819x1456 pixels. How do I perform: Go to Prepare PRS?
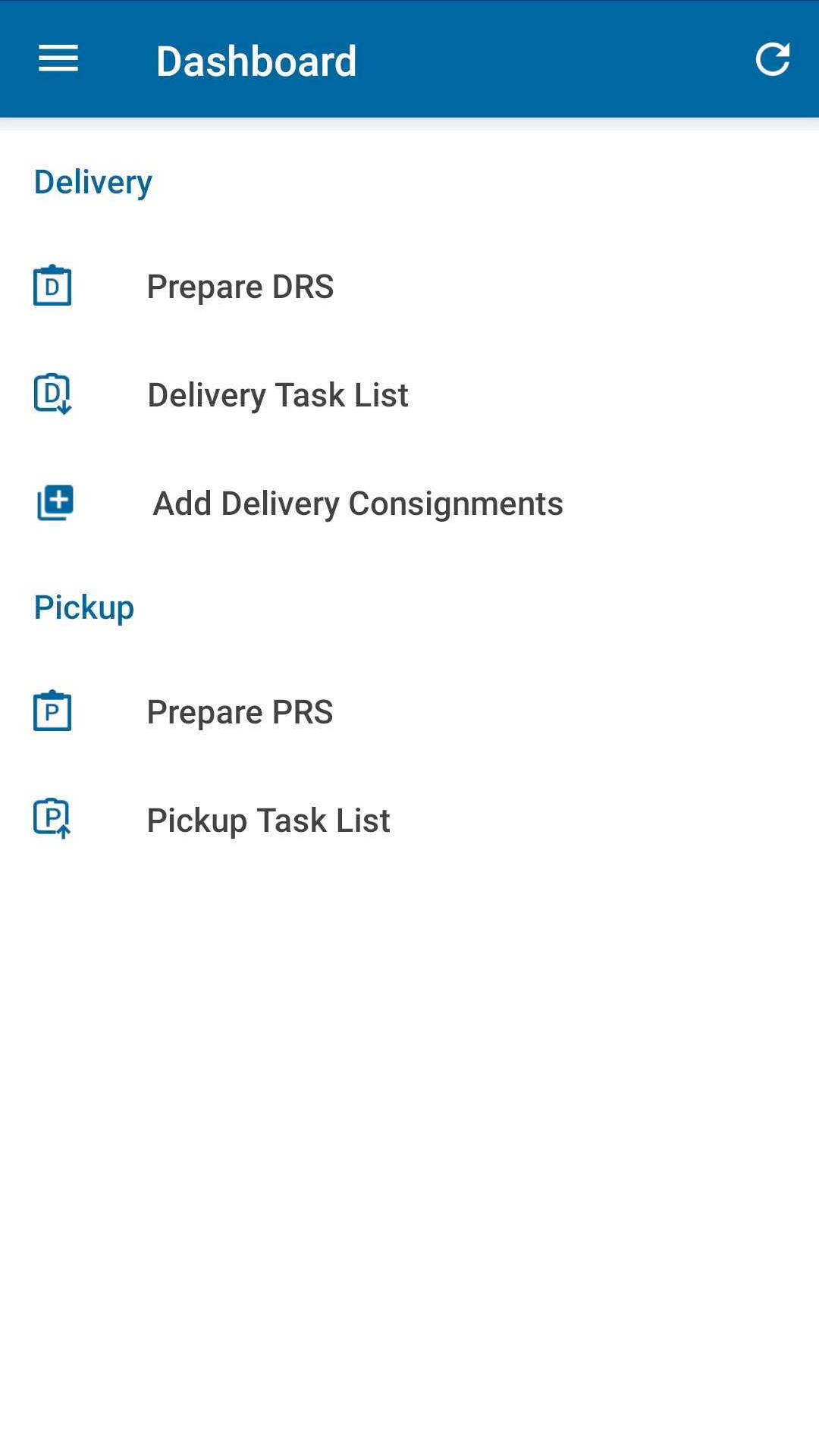point(240,712)
